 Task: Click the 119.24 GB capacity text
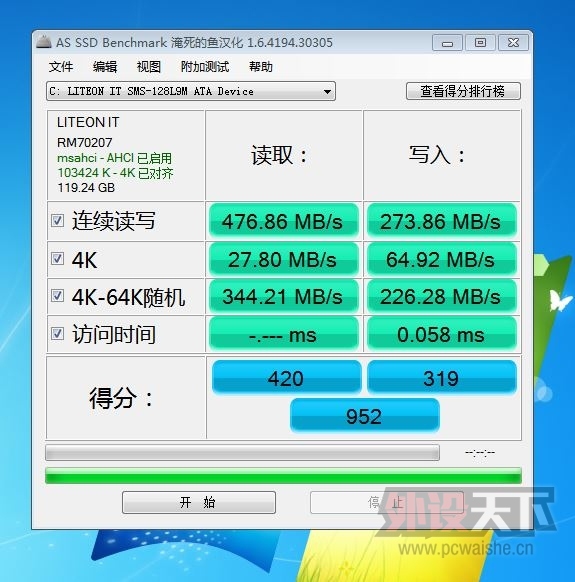click(86, 187)
